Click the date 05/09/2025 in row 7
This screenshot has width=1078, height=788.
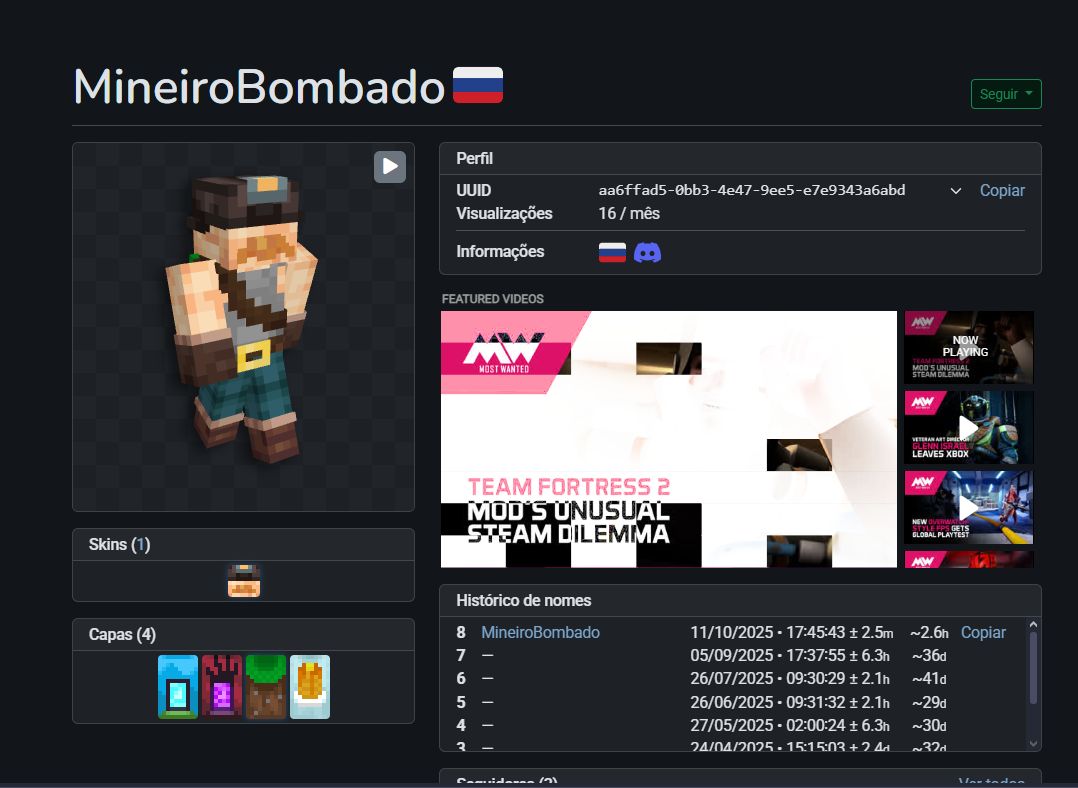(732, 656)
